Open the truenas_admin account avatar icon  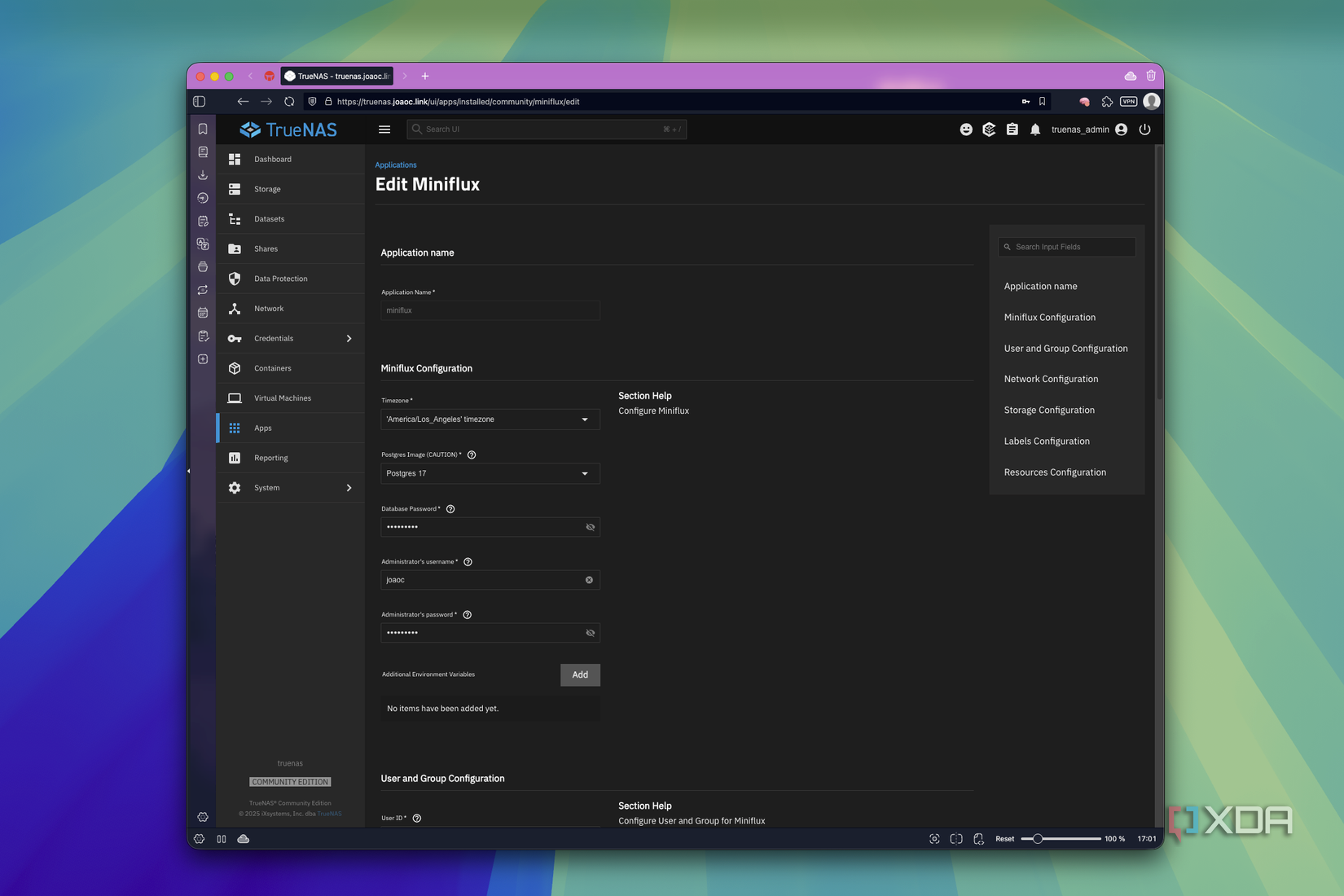pyautogui.click(x=1121, y=129)
